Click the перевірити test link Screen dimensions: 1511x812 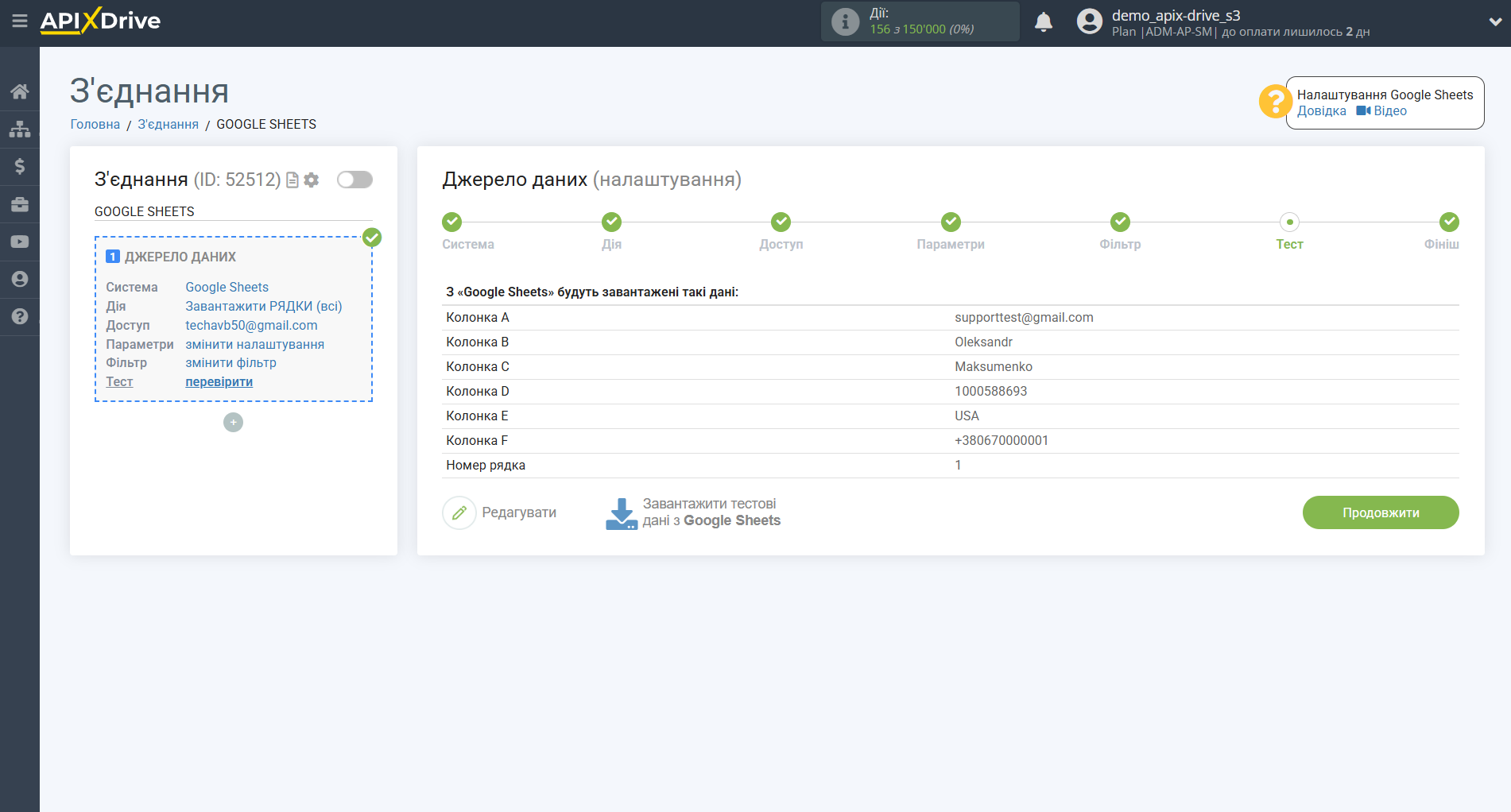point(219,382)
